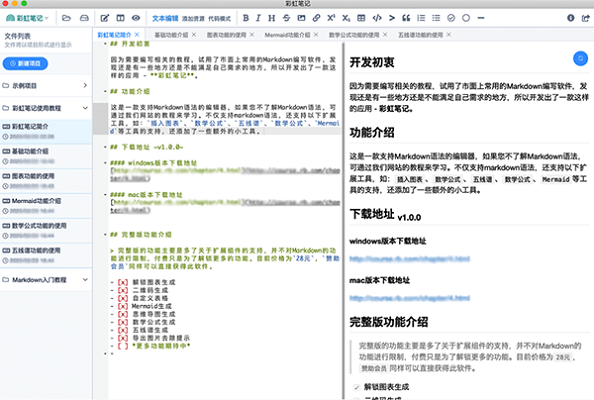The height and width of the screenshot is (400, 594).
Task: Open the Mermaid功能介绍 tab
Action: [287, 35]
